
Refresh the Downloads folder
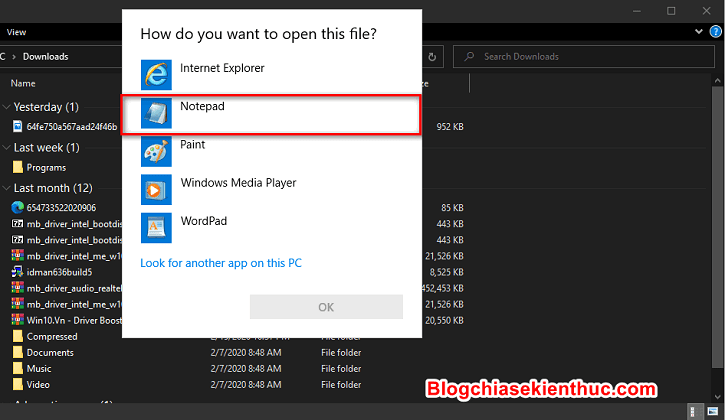[432, 57]
